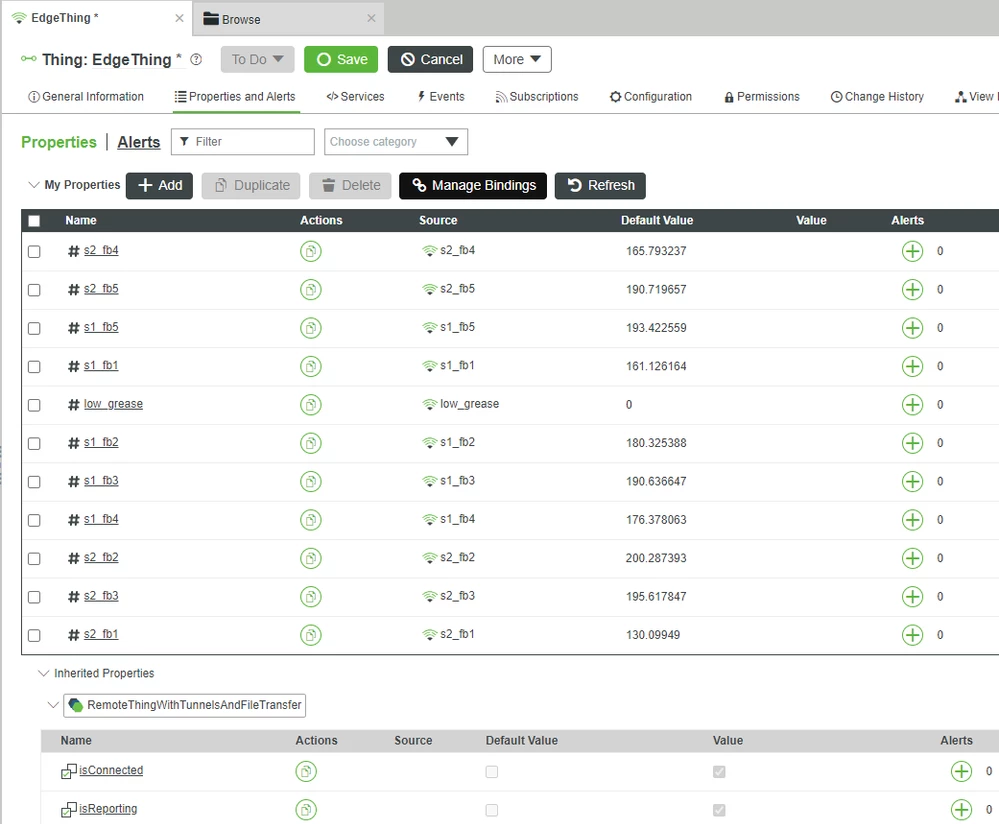The width and height of the screenshot is (999, 824).
Task: Check the s2_fb5 row checkbox
Action: (x=34, y=290)
